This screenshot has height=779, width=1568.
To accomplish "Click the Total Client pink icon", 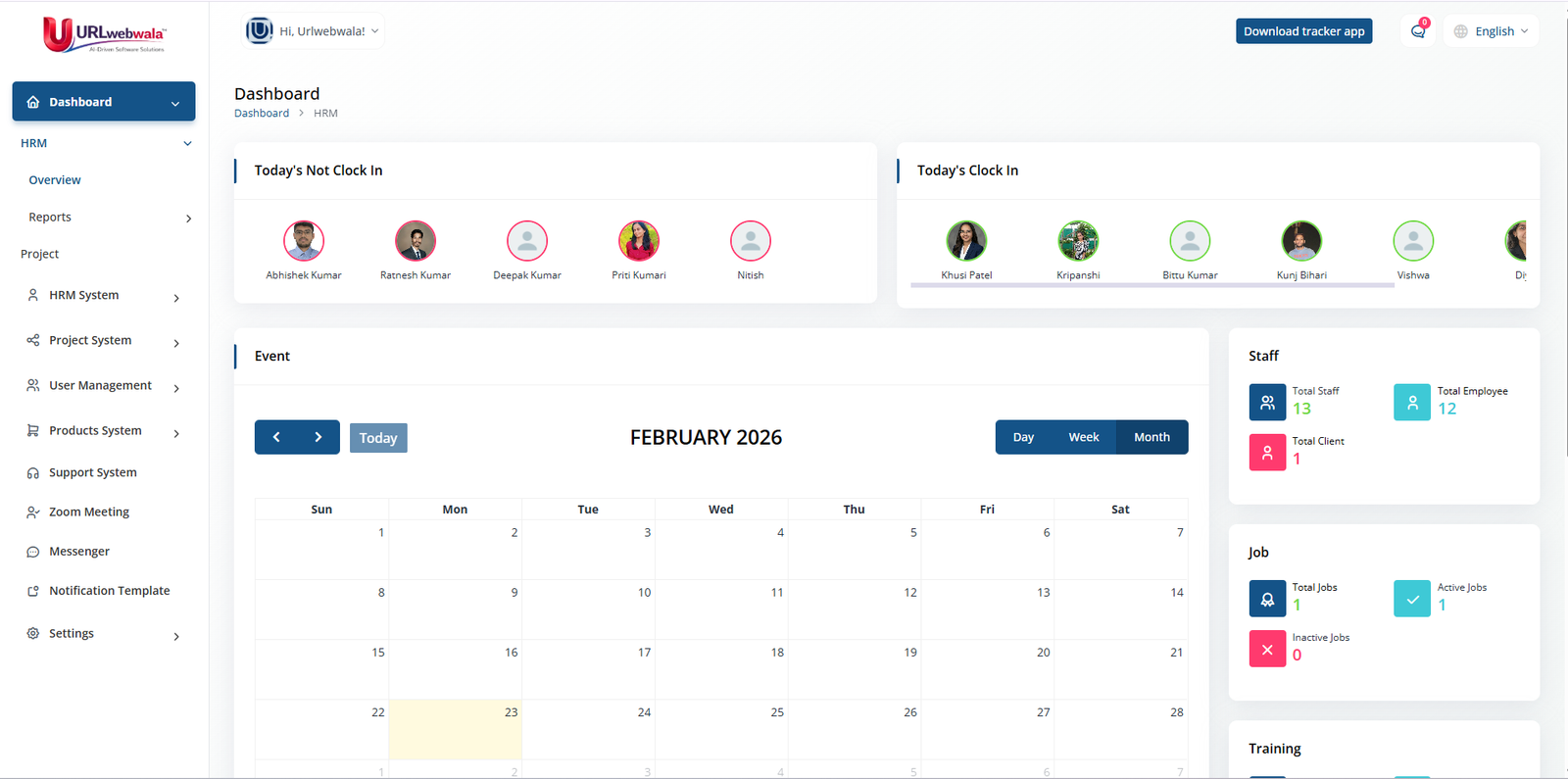I will click(x=1267, y=453).
